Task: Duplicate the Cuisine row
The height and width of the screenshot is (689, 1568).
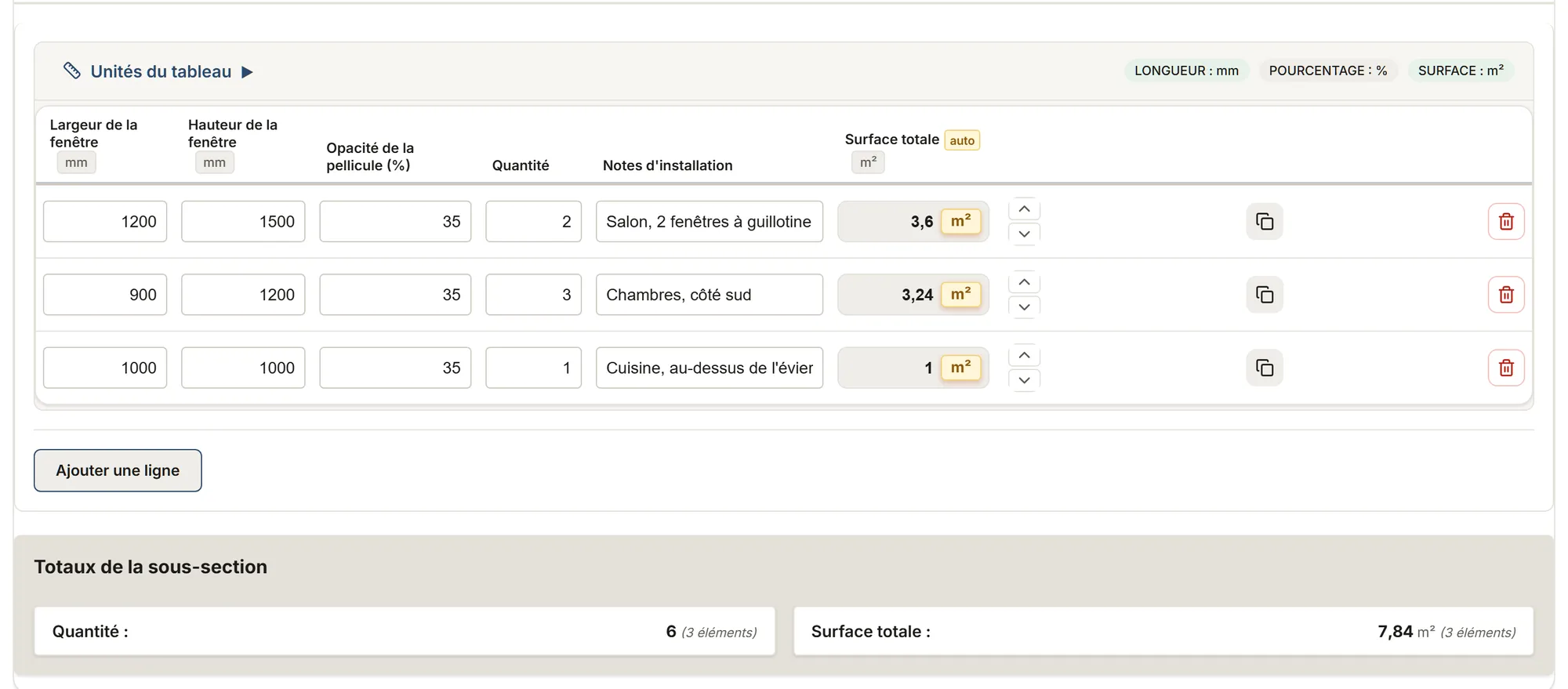Action: [x=1265, y=368]
